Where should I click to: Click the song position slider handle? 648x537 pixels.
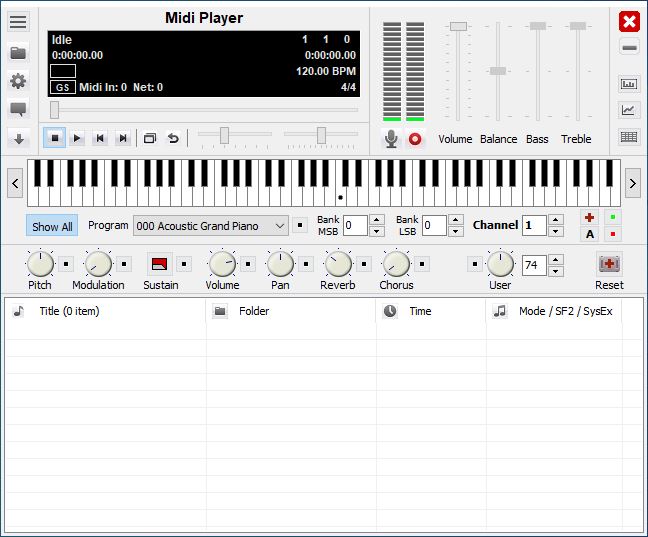point(55,110)
